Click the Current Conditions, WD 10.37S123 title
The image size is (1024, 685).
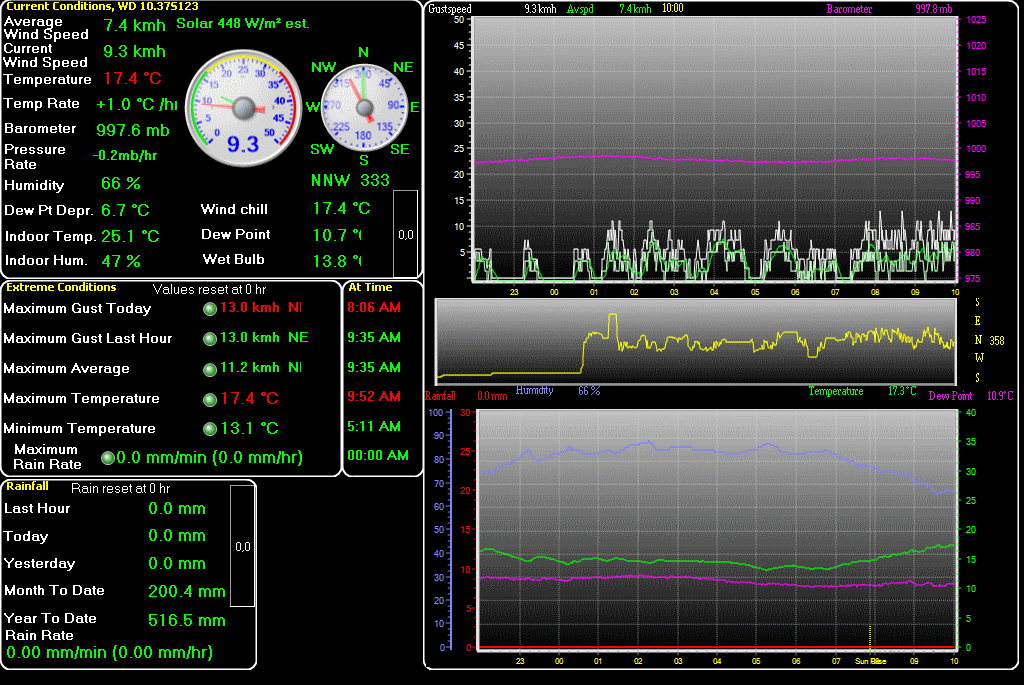[103, 6]
